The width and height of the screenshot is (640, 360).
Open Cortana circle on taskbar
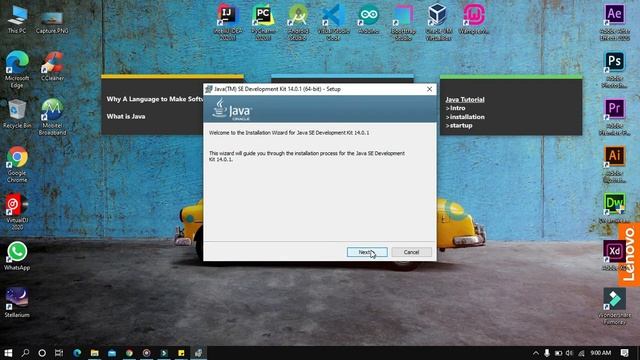click(42, 353)
